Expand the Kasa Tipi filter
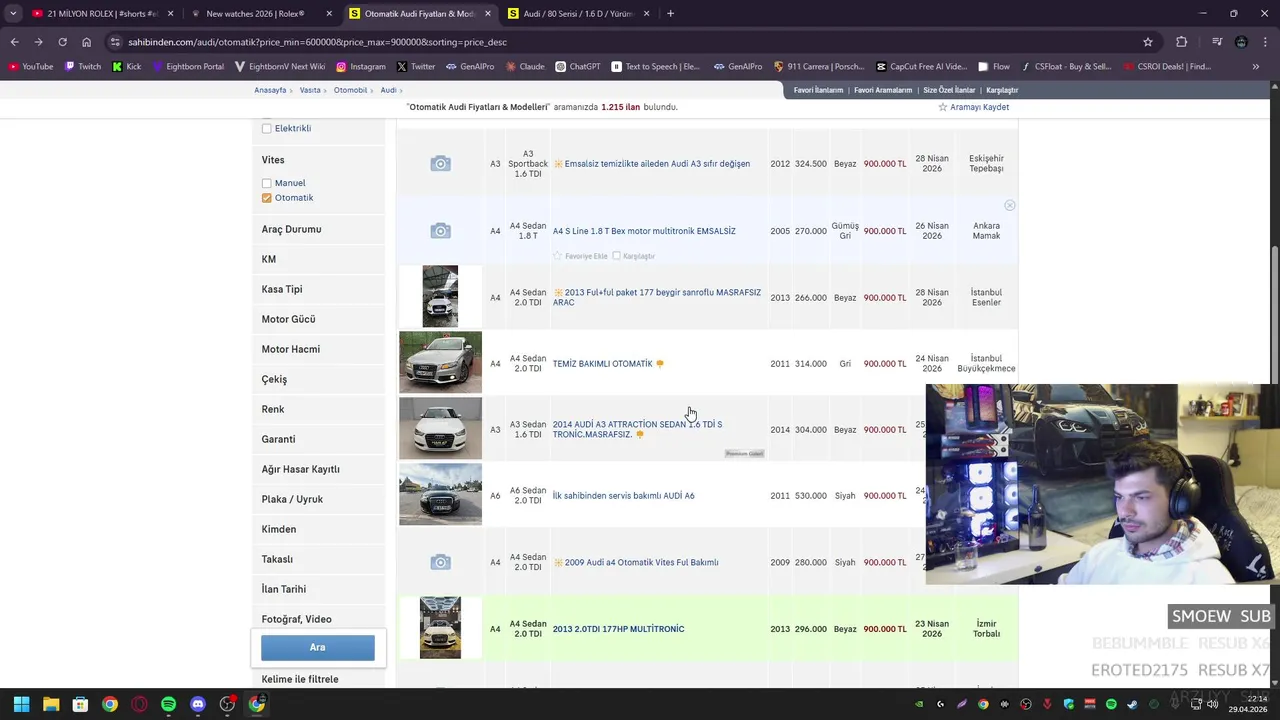This screenshot has height=720, width=1280. click(318, 289)
